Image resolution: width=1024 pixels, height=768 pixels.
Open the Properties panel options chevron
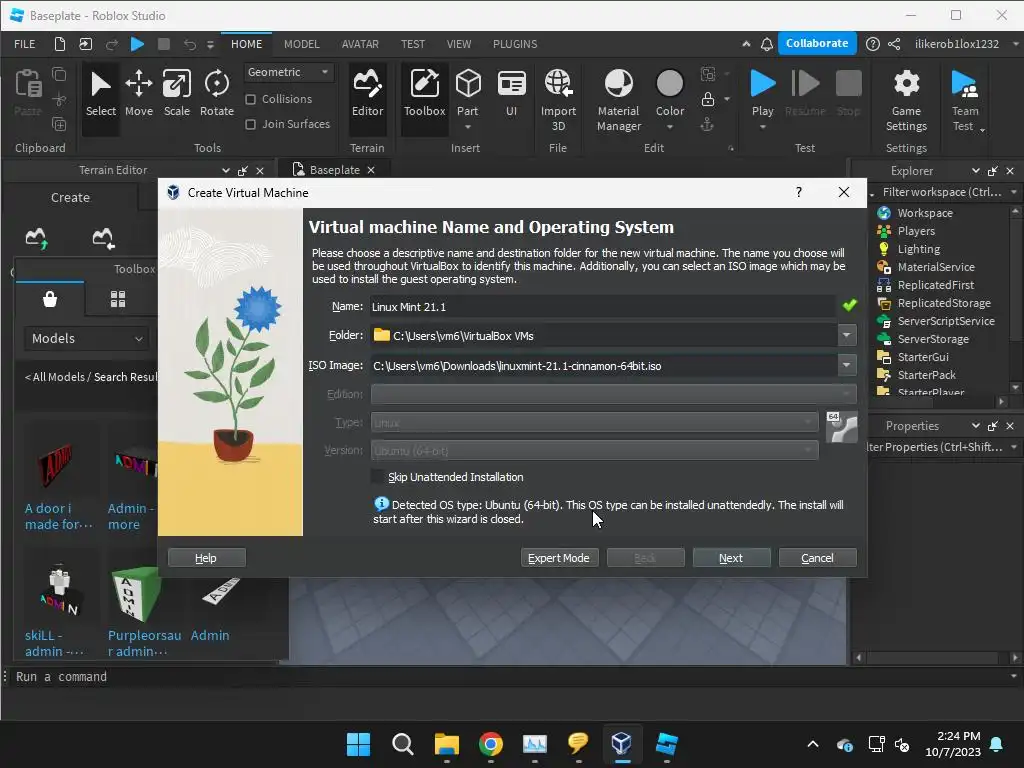click(x=975, y=425)
